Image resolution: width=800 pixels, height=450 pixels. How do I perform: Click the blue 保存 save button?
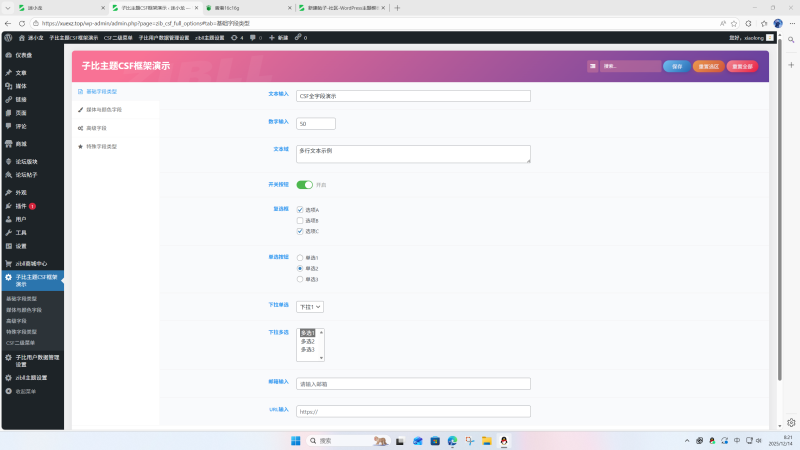tap(676, 66)
